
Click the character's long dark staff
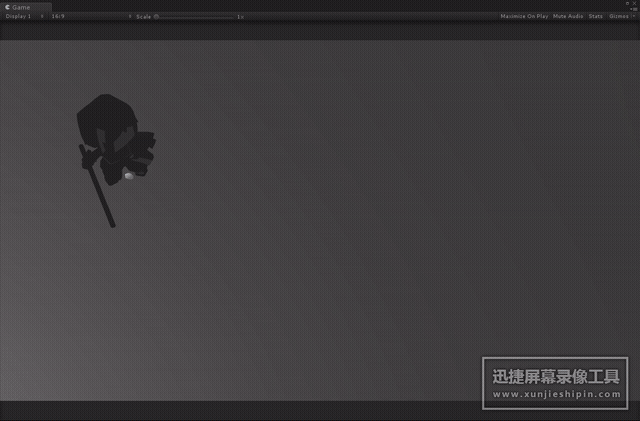(x=97, y=186)
